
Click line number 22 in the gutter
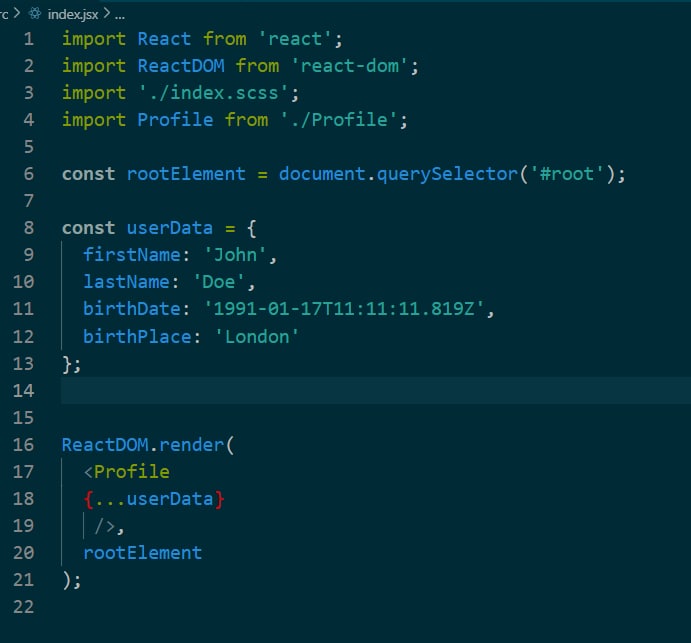[x=23, y=607]
